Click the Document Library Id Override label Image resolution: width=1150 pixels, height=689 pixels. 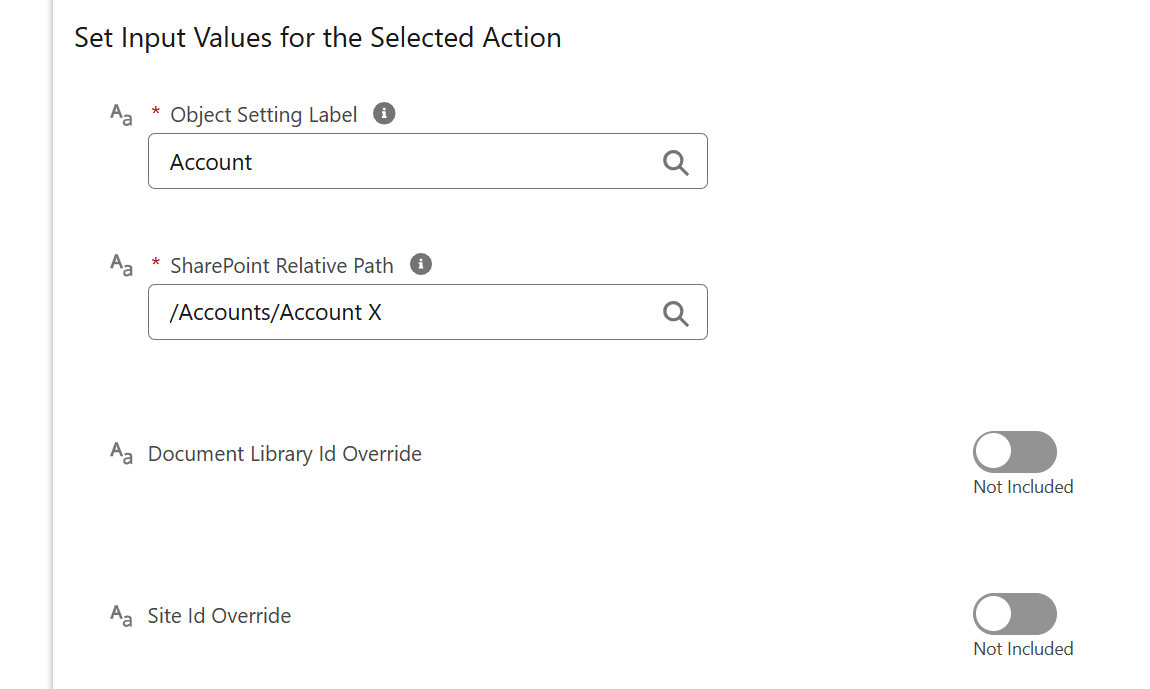[x=285, y=454]
